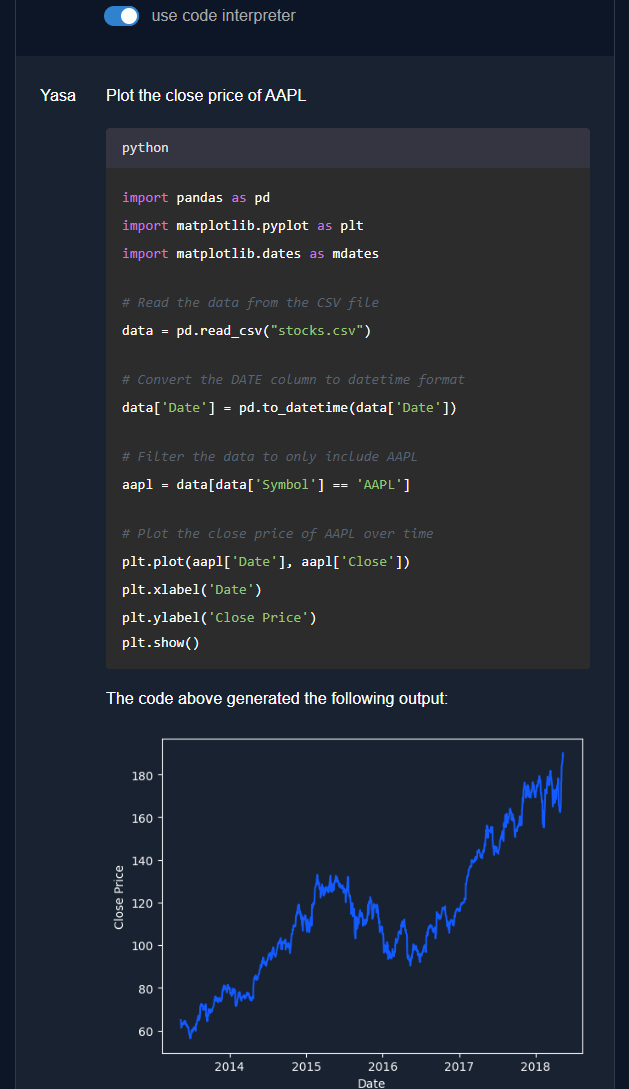Click the 180 tick on the price axis

point(142,775)
